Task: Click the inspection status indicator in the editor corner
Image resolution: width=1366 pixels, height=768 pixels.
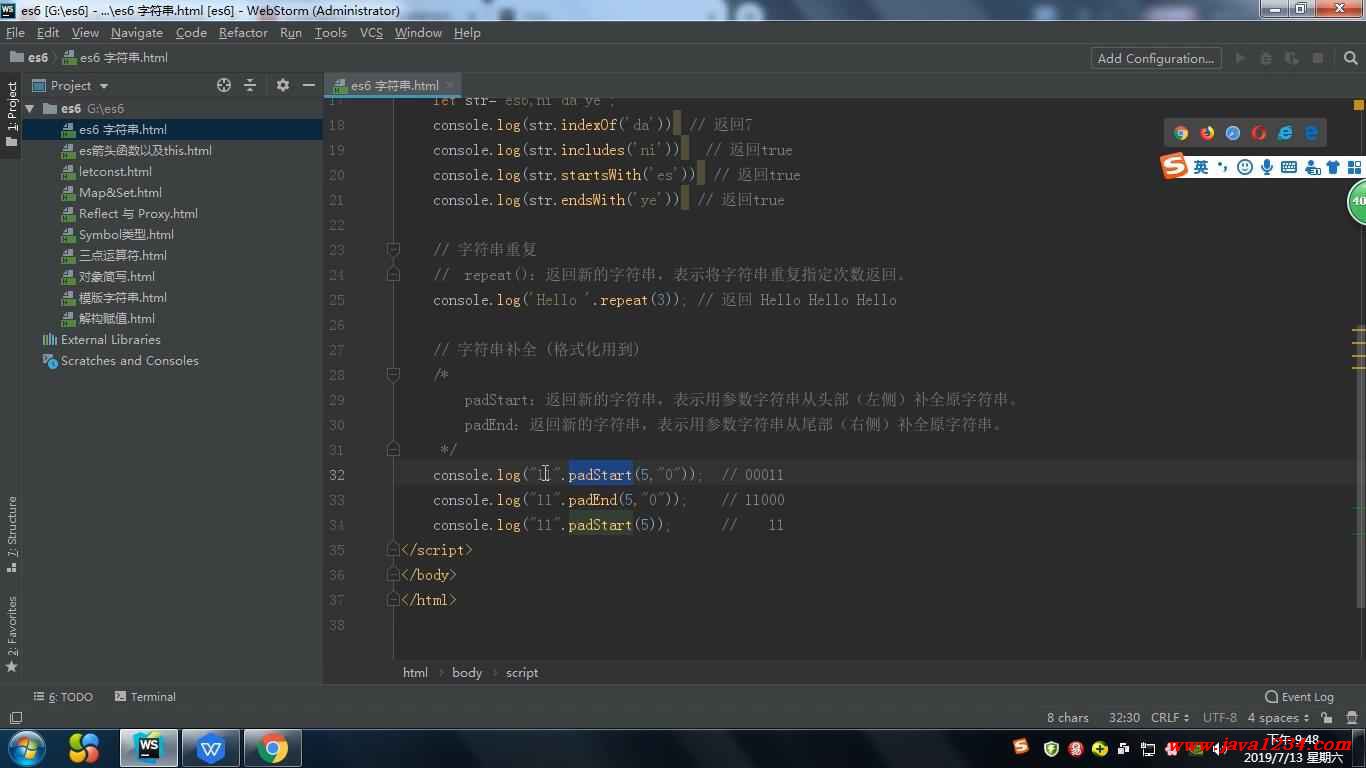Action: [1359, 104]
